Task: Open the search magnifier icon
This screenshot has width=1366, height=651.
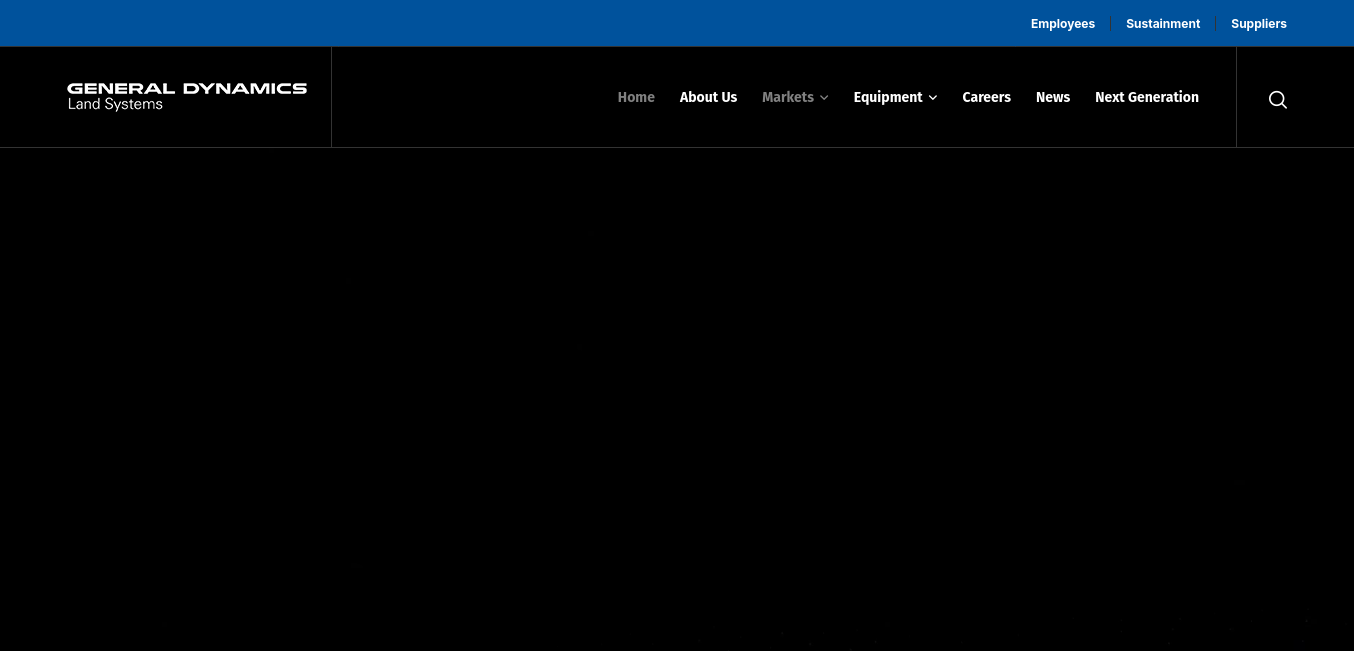Action: [1277, 99]
